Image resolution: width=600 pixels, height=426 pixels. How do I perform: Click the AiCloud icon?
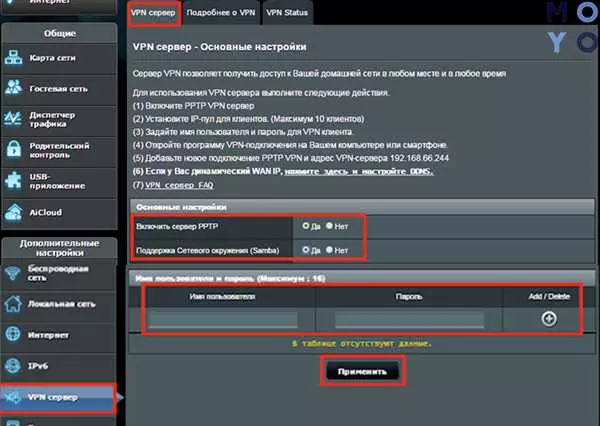(x=14, y=212)
